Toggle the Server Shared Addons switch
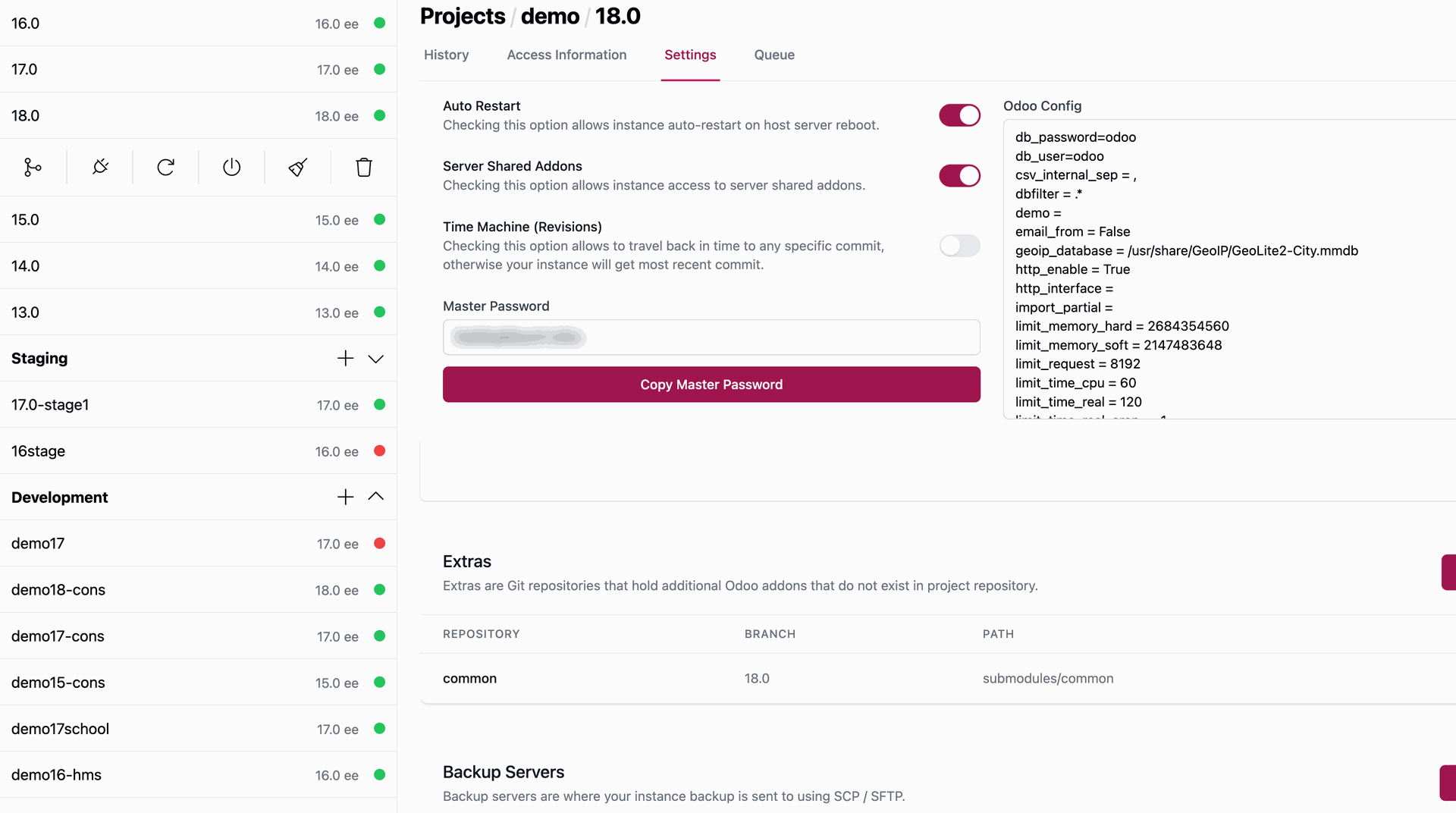 tap(959, 176)
